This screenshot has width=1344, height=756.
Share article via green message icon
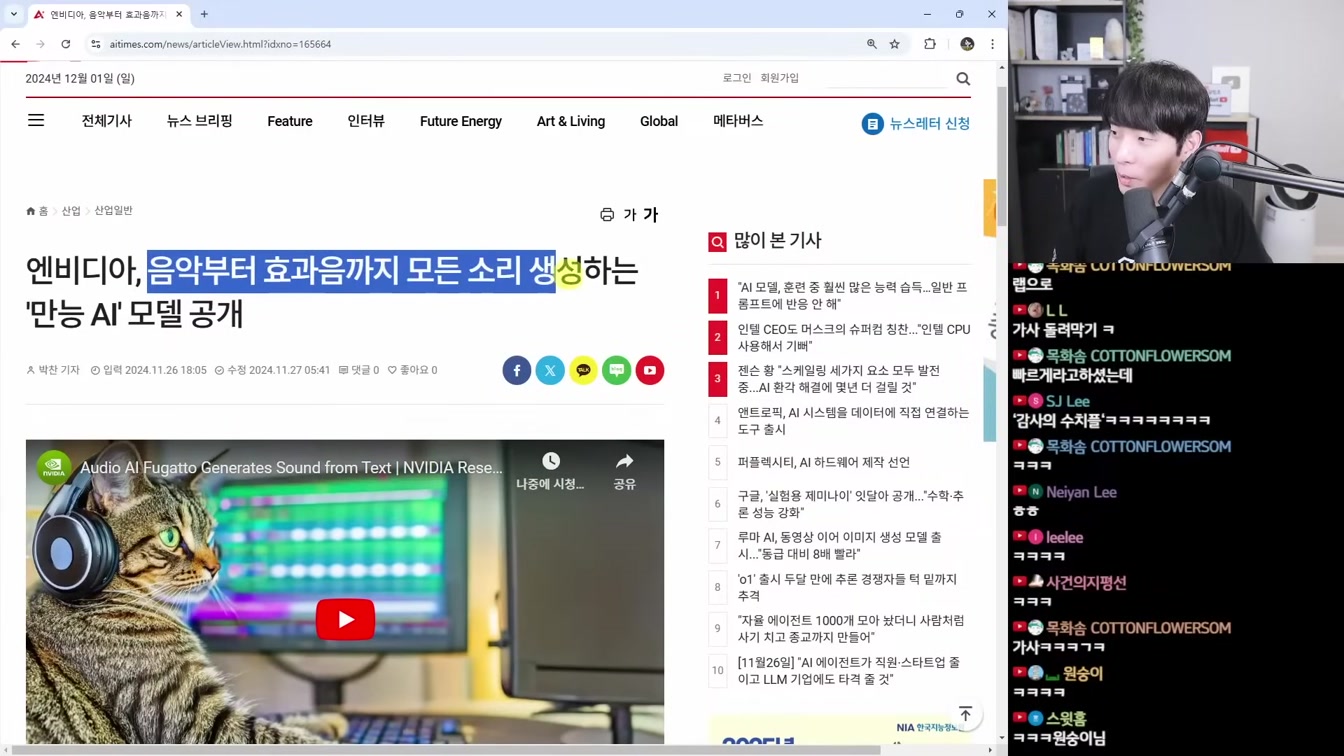(617, 370)
